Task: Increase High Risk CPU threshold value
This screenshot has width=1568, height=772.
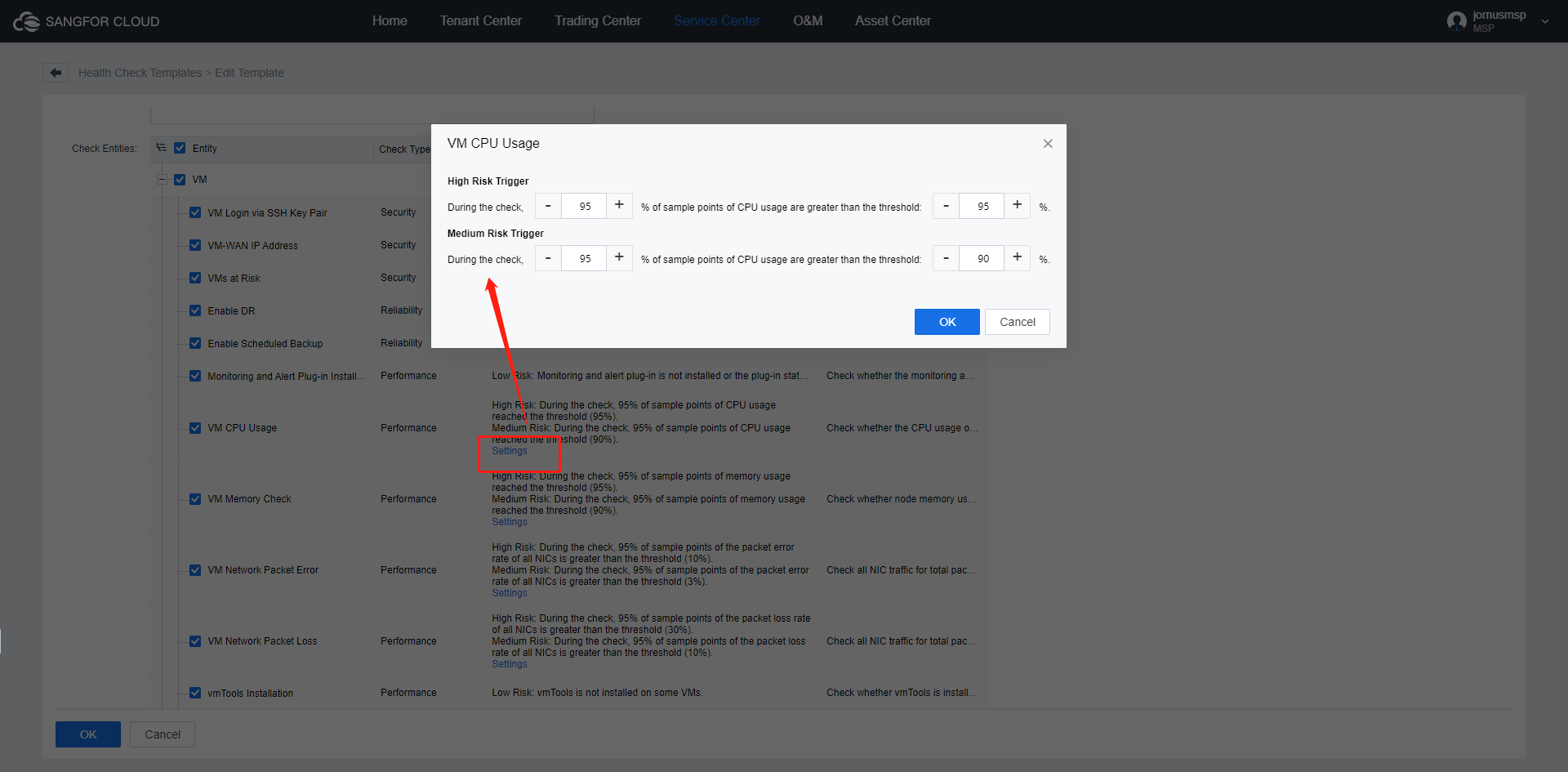Action: (x=1017, y=206)
